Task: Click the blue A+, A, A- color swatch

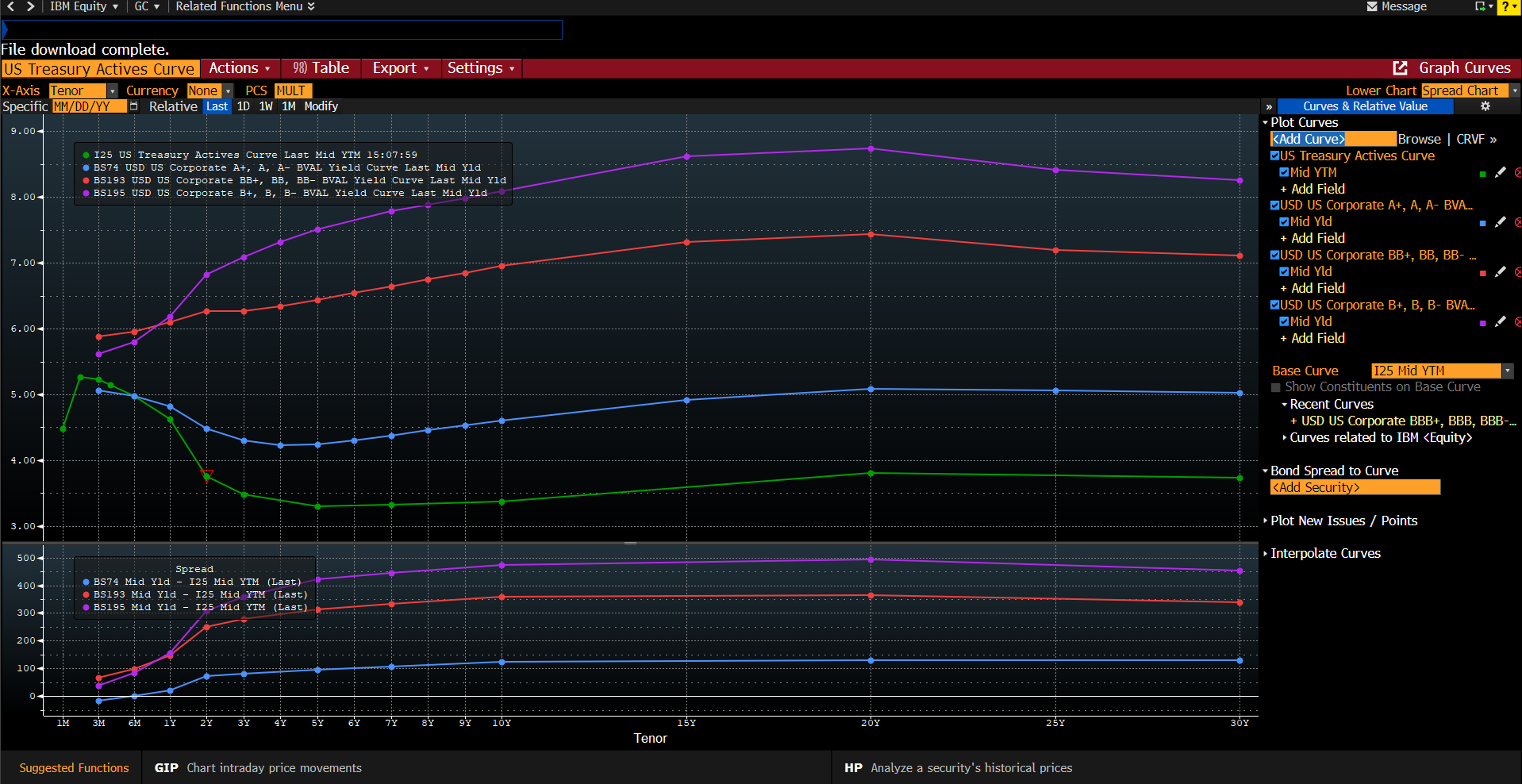Action: pos(1482,224)
